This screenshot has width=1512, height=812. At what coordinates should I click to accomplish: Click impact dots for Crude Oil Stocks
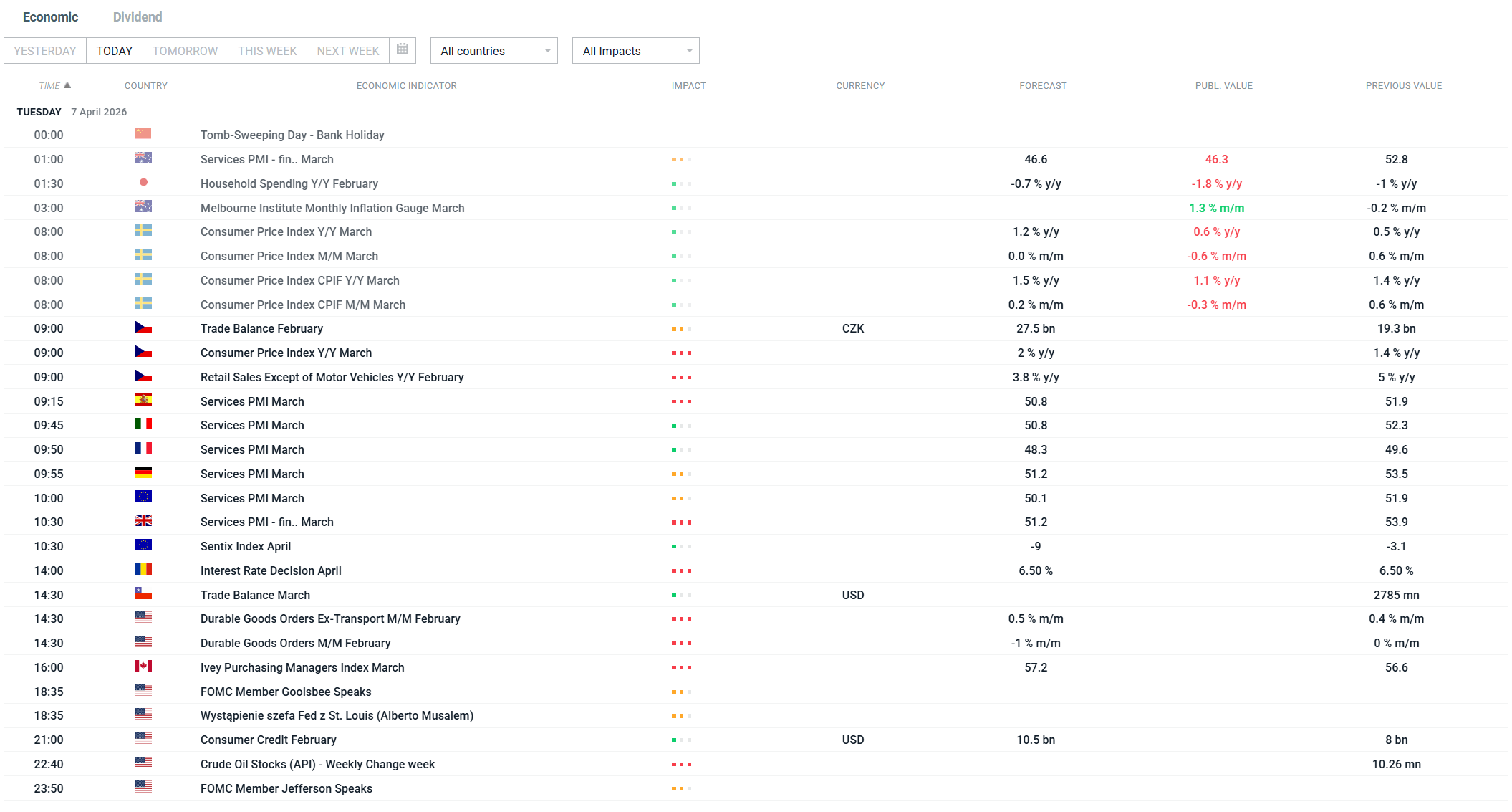(681, 765)
